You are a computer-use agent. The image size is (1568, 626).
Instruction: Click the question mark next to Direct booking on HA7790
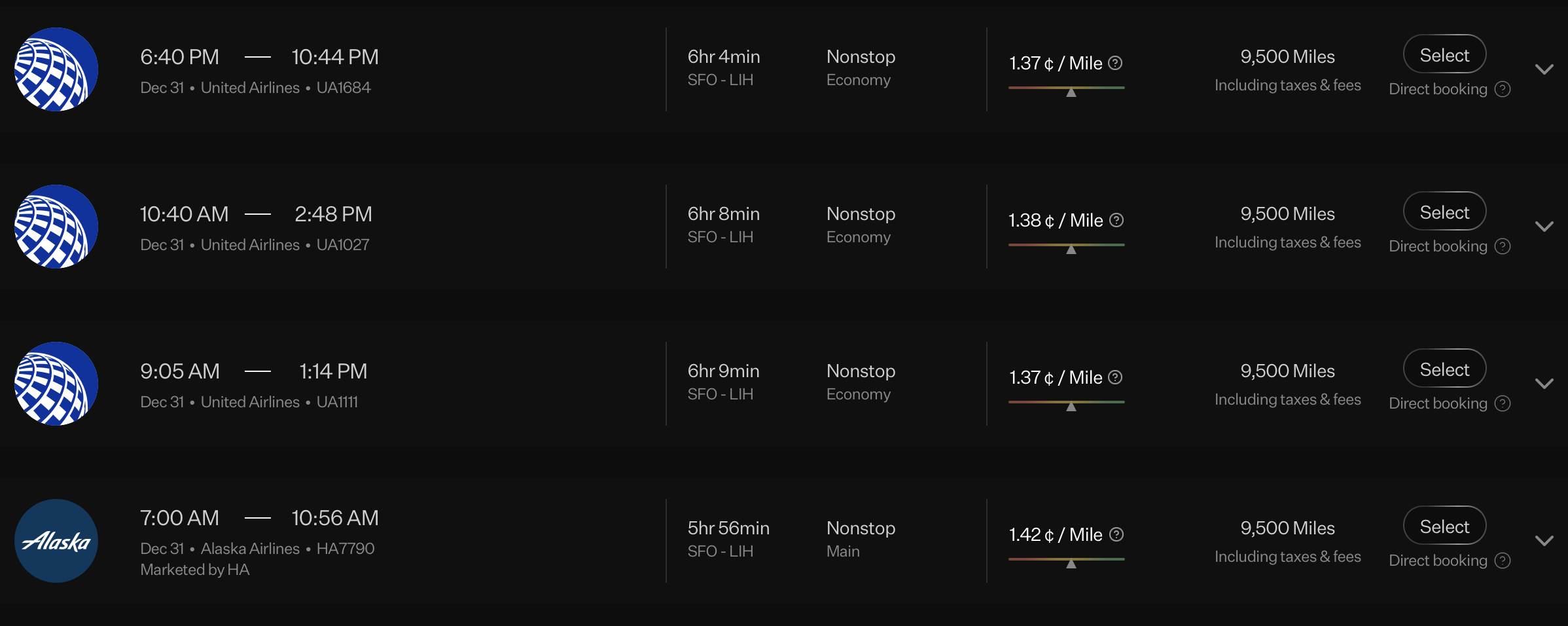click(1503, 561)
